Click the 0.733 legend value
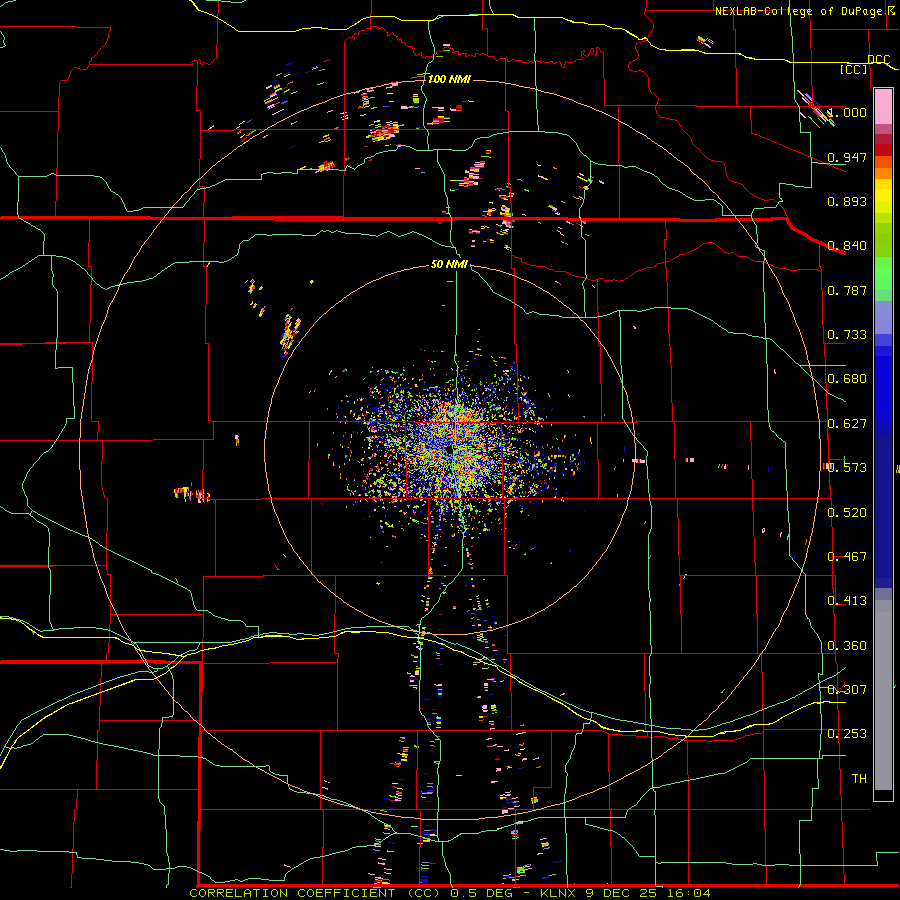The image size is (900, 900). coord(847,335)
